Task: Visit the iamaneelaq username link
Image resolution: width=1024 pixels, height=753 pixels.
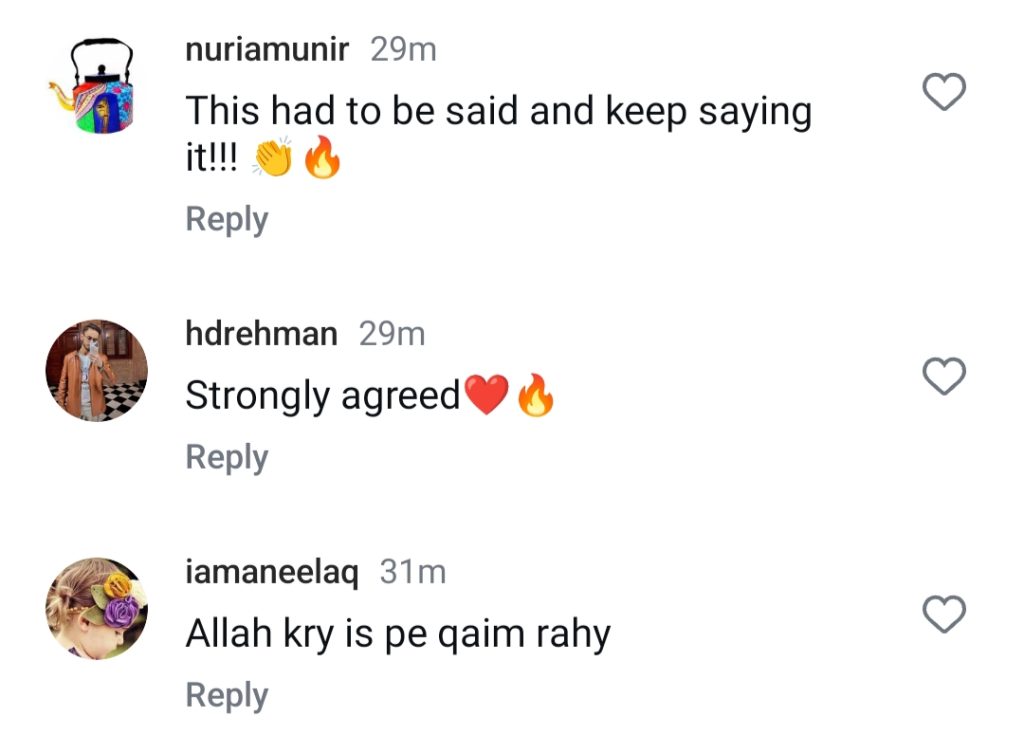Action: point(272,572)
